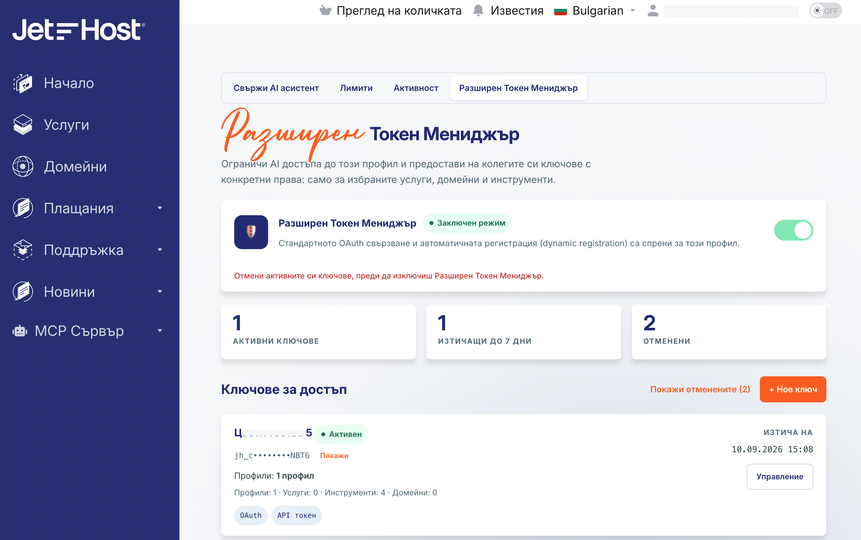Click the 2 Отменени card

point(729,332)
